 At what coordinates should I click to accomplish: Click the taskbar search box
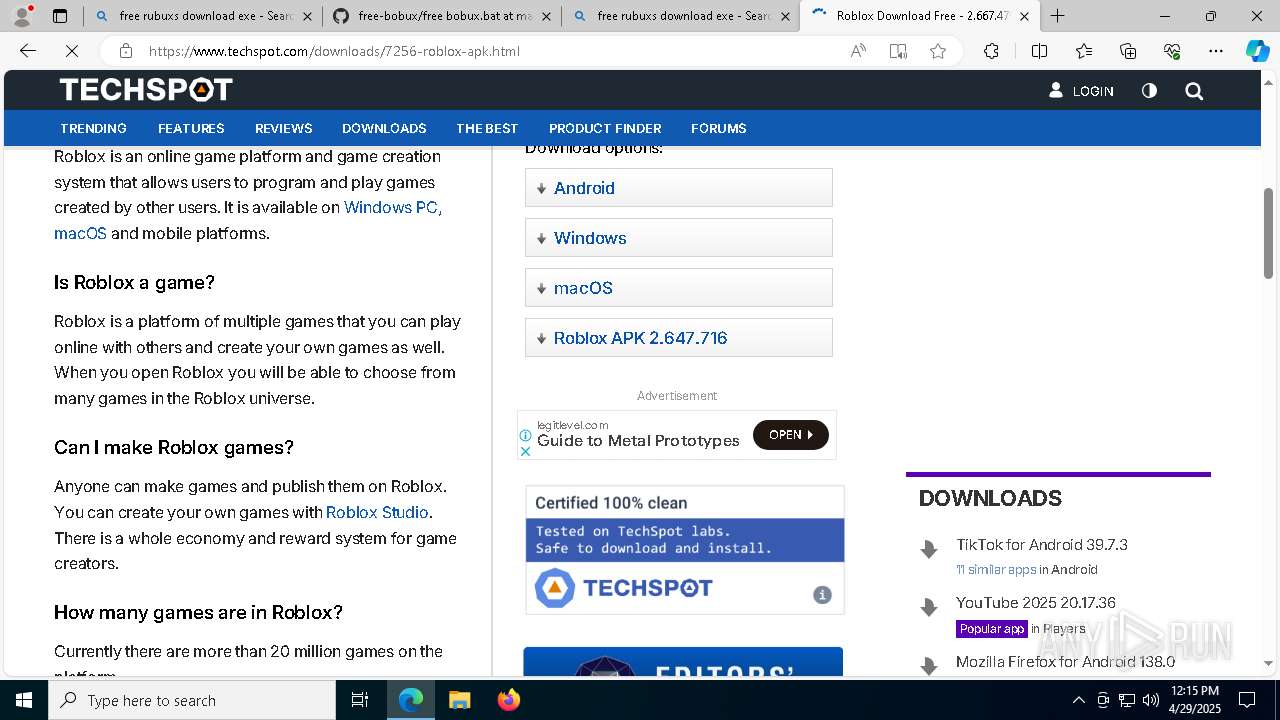(x=192, y=700)
